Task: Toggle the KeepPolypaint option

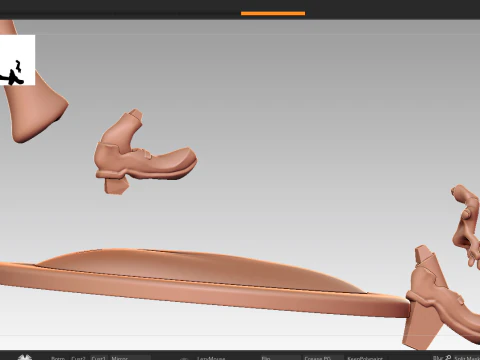Action: click(365, 358)
